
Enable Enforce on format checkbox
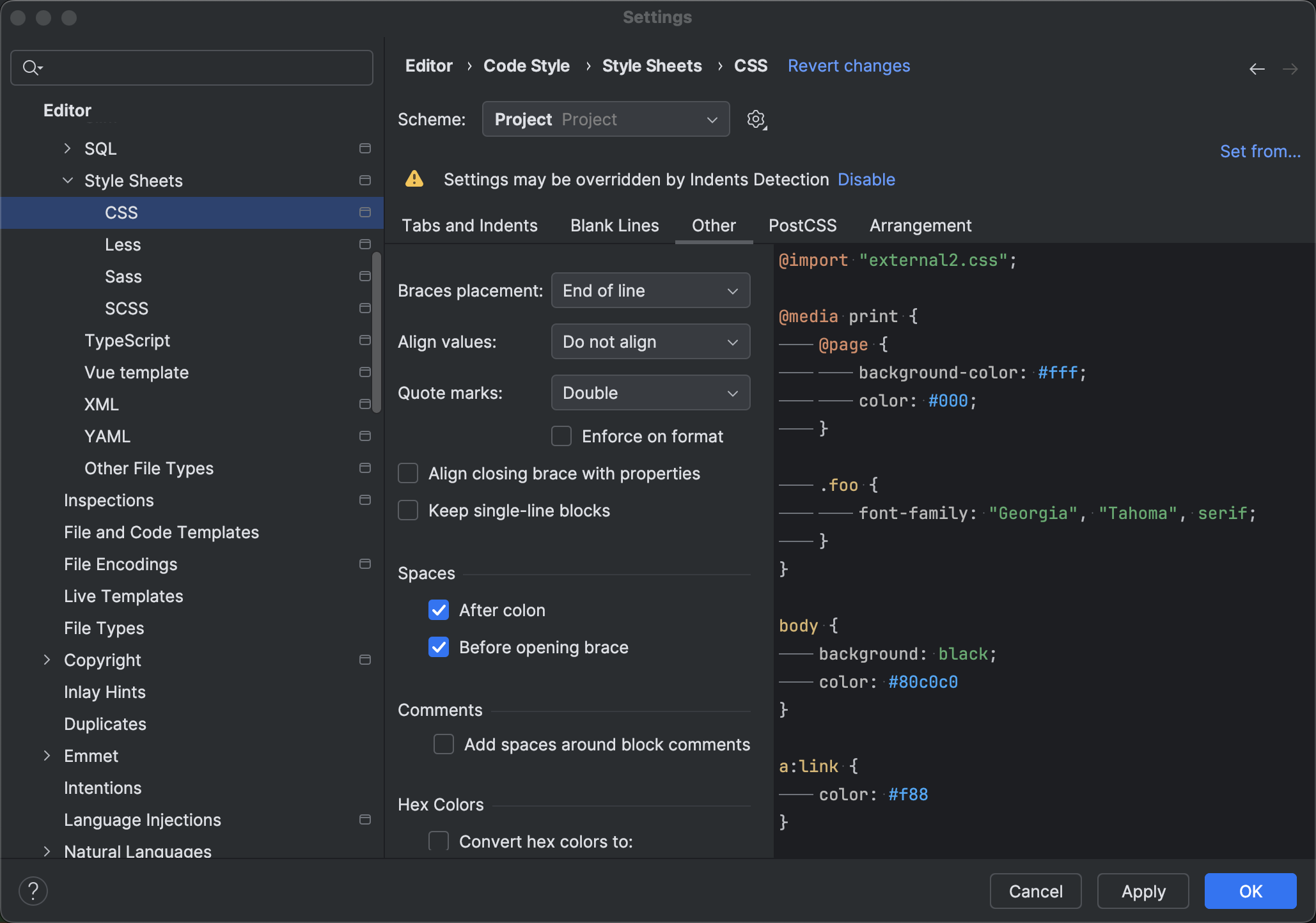coord(561,436)
